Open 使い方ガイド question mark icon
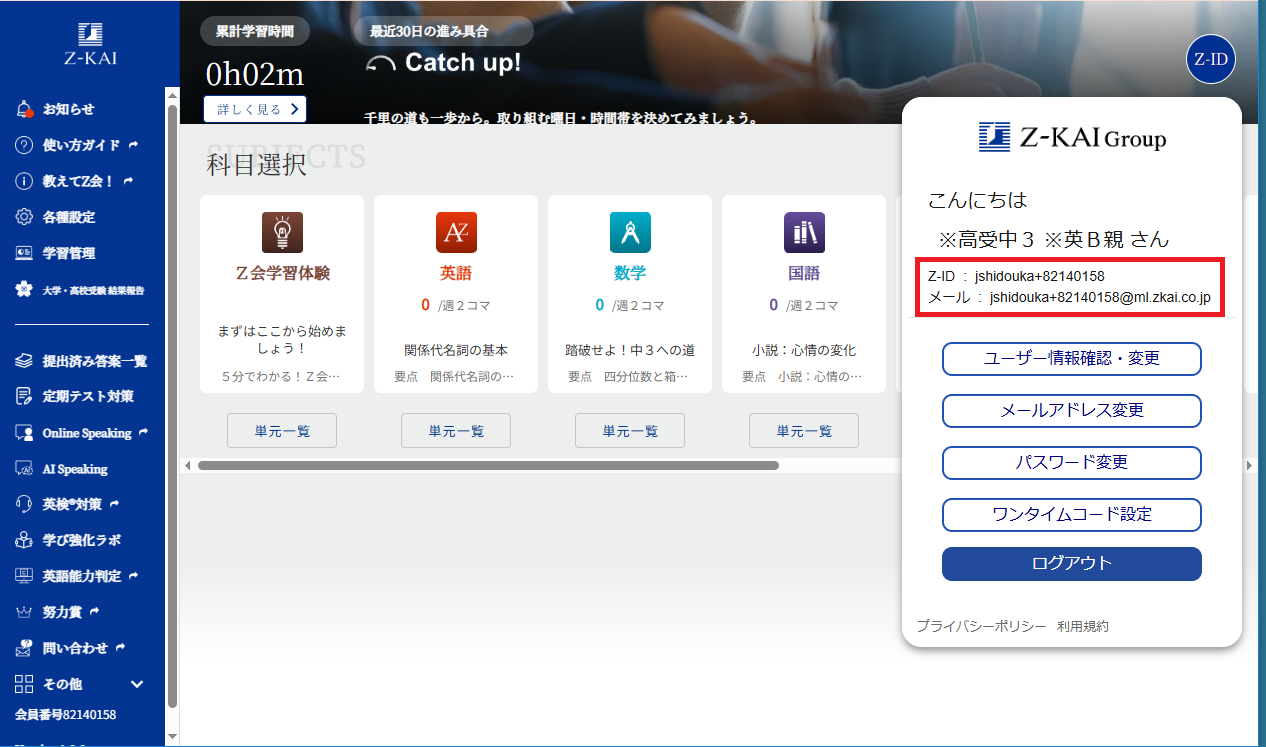Screen dimensions: 1266x747 click(x=25, y=145)
